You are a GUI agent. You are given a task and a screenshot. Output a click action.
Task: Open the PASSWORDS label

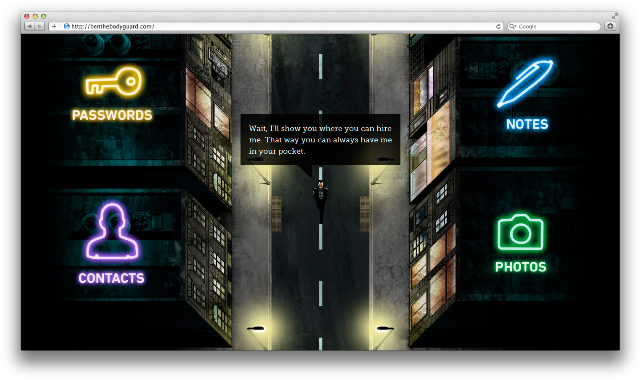pos(112,116)
